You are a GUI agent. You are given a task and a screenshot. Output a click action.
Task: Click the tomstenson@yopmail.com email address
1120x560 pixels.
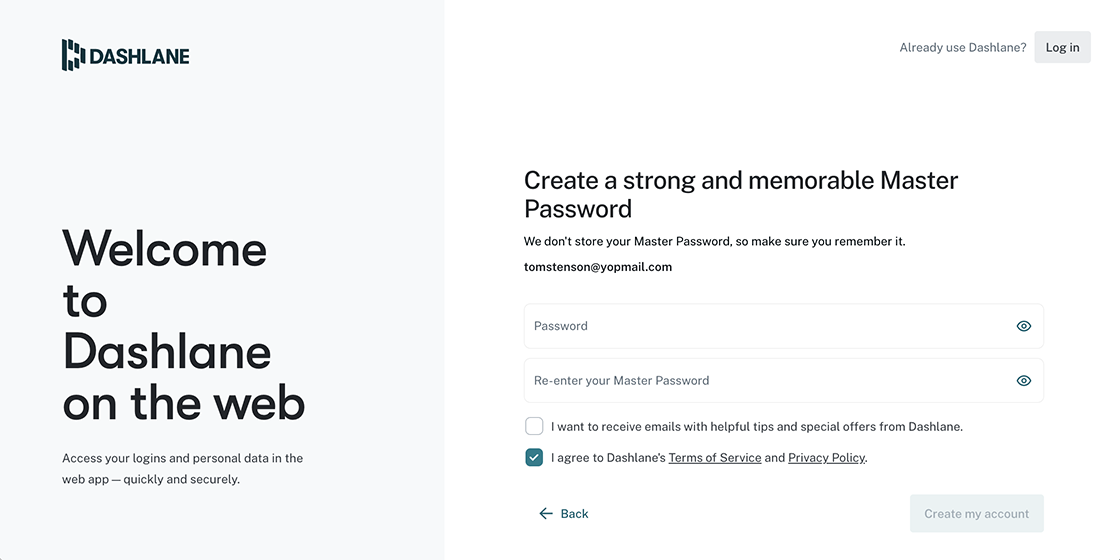click(x=598, y=267)
